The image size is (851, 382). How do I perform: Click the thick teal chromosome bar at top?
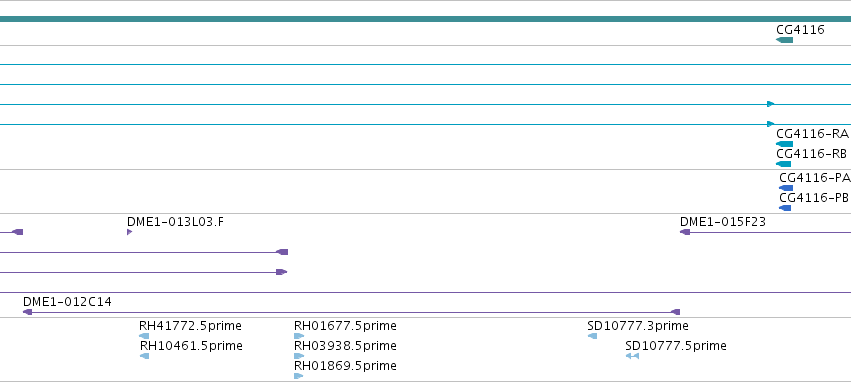(x=426, y=19)
